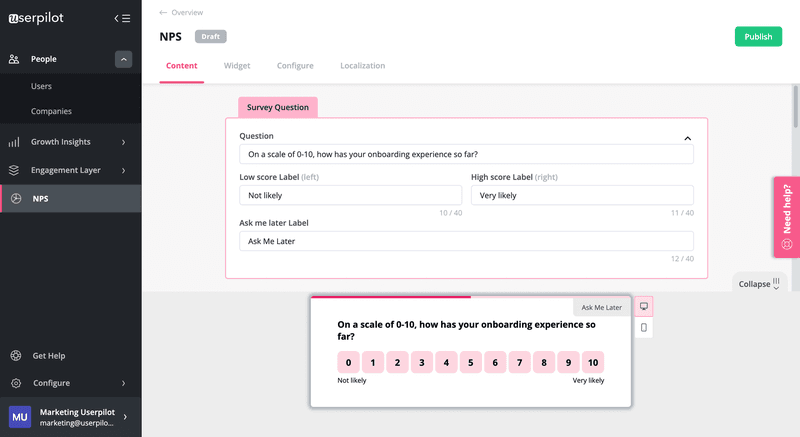This screenshot has width=800, height=437.
Task: Collapse the People section
Action: point(123,59)
